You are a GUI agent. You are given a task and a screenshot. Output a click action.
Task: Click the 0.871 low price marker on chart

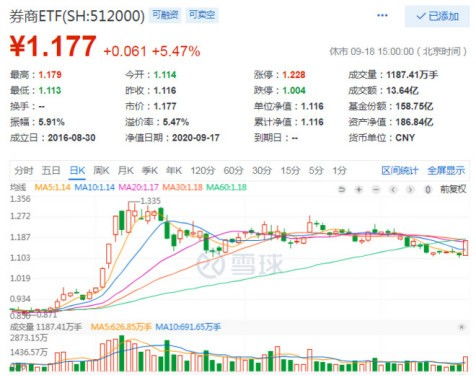click(x=47, y=314)
